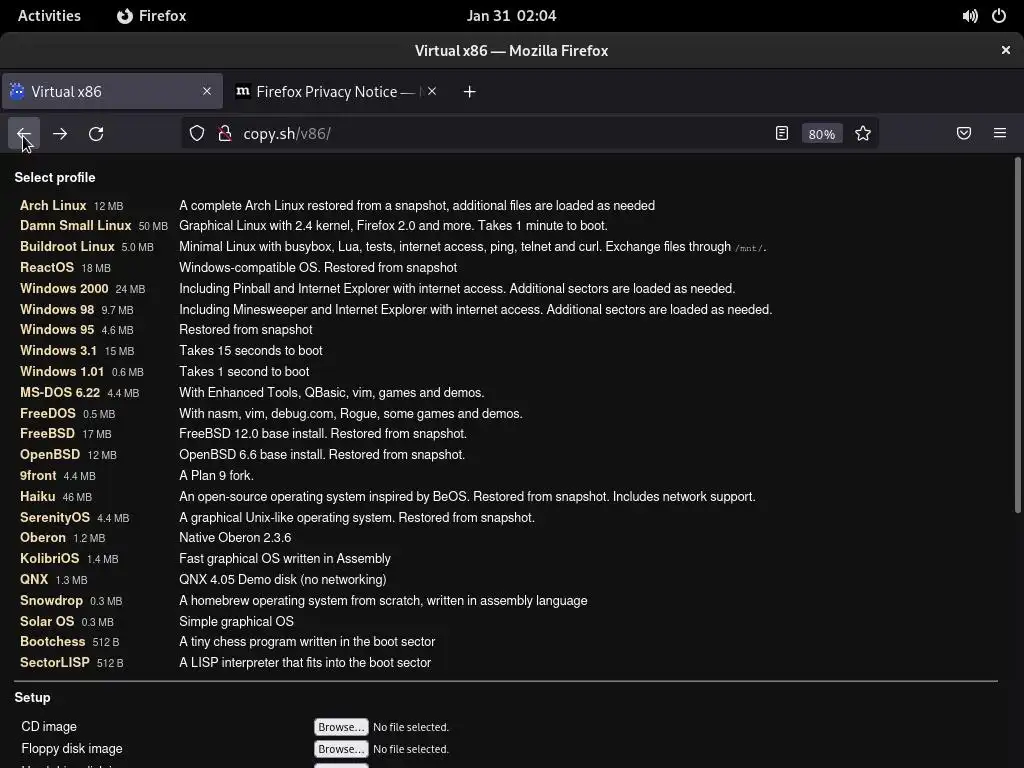Viewport: 1024px width, 768px height.
Task: Close the Firefox window
Action: coord(1006,50)
